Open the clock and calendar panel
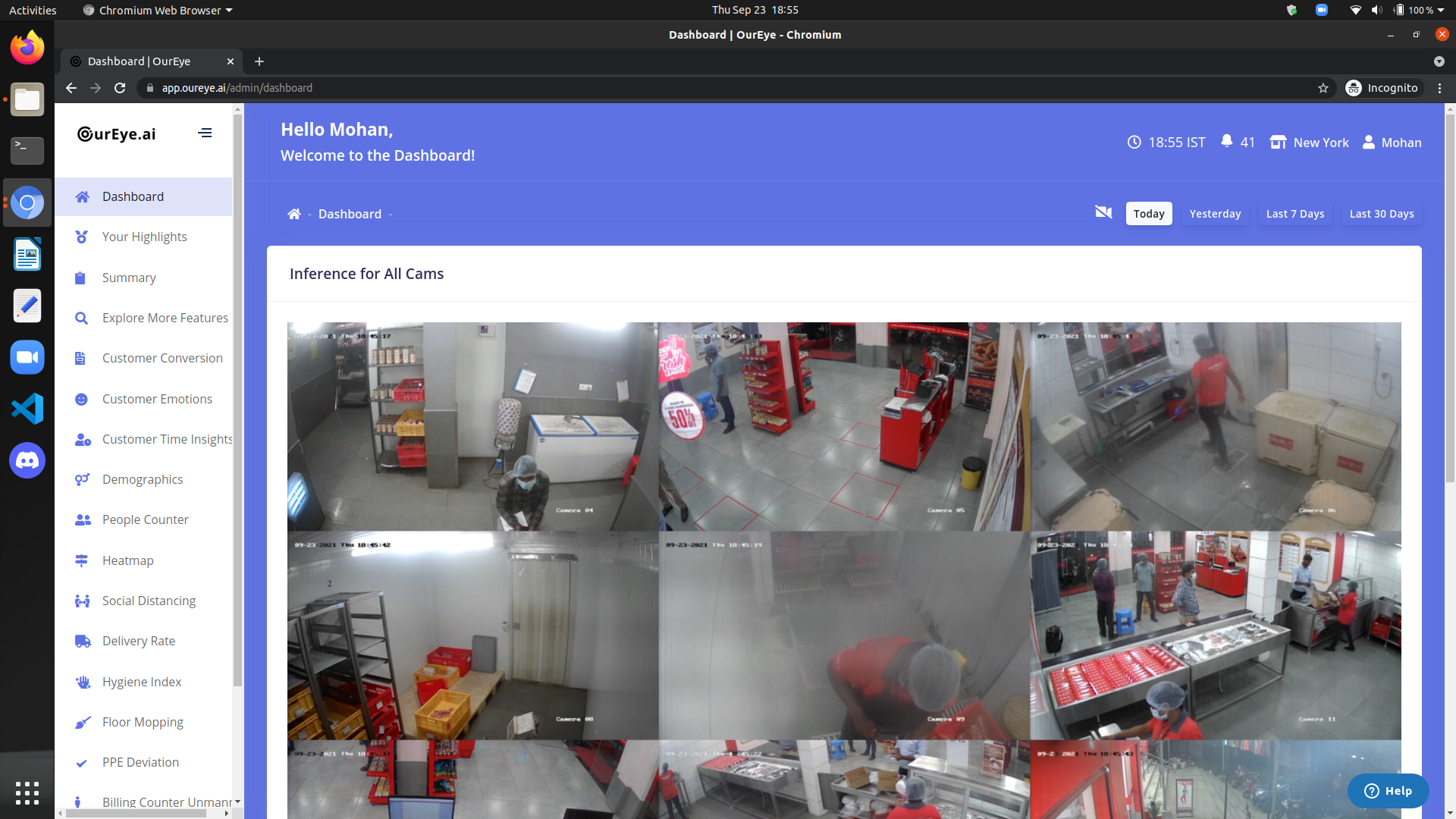This screenshot has height=819, width=1456. click(x=755, y=10)
